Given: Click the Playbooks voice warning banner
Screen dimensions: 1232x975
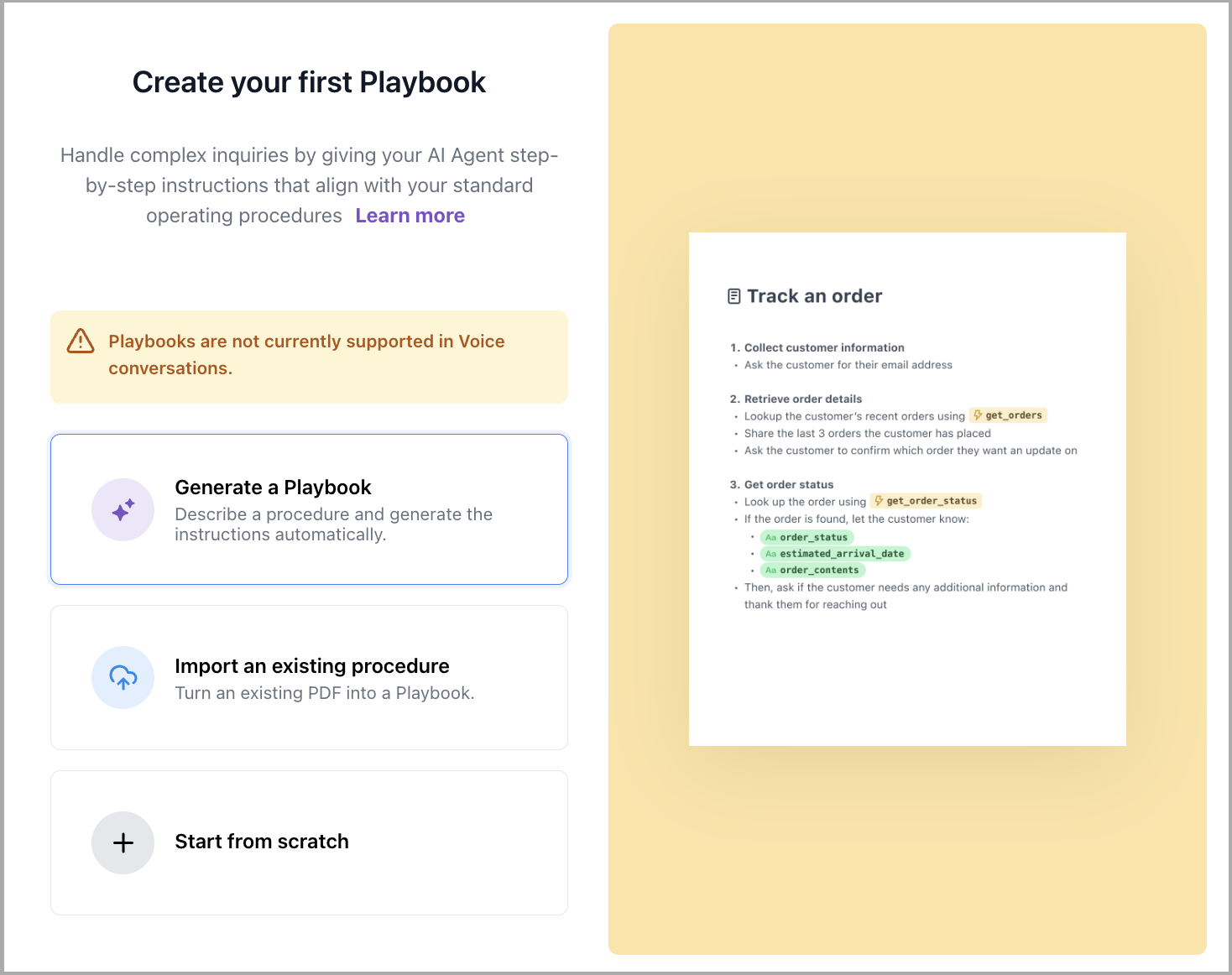Looking at the screenshot, I should [309, 356].
